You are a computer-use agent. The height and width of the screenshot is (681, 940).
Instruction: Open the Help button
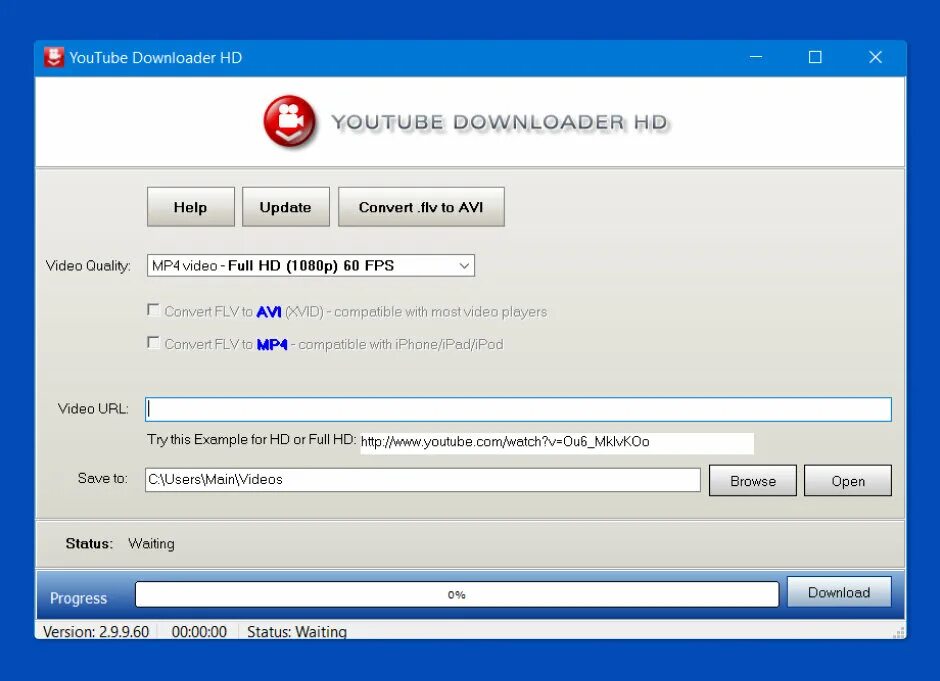tap(191, 207)
